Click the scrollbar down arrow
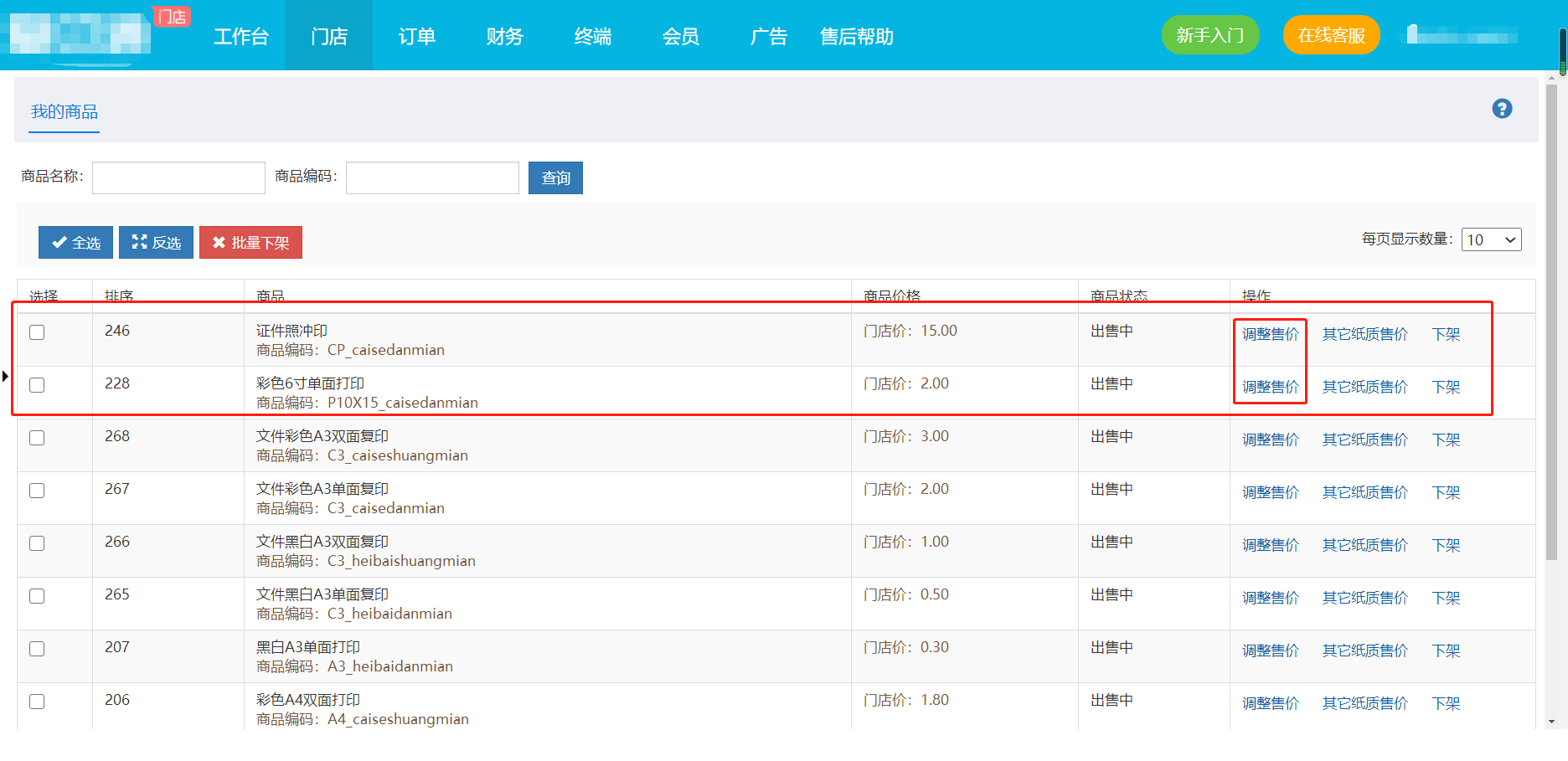Screen dimensions: 1568x761 point(1551,721)
